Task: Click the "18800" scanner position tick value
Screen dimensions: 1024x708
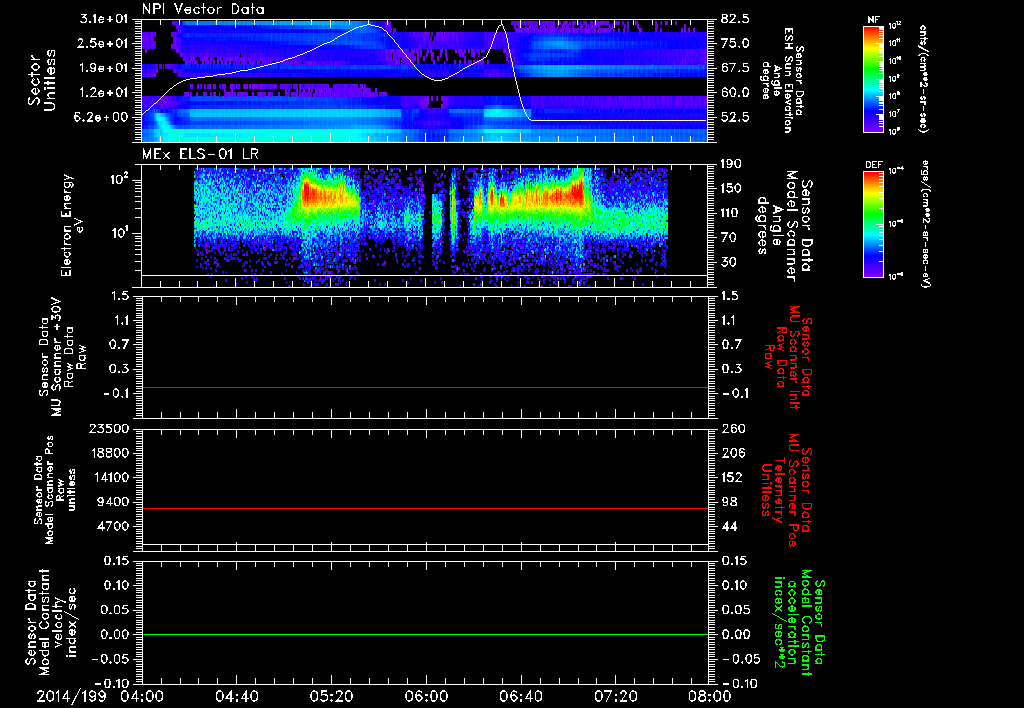Action: click(110, 453)
